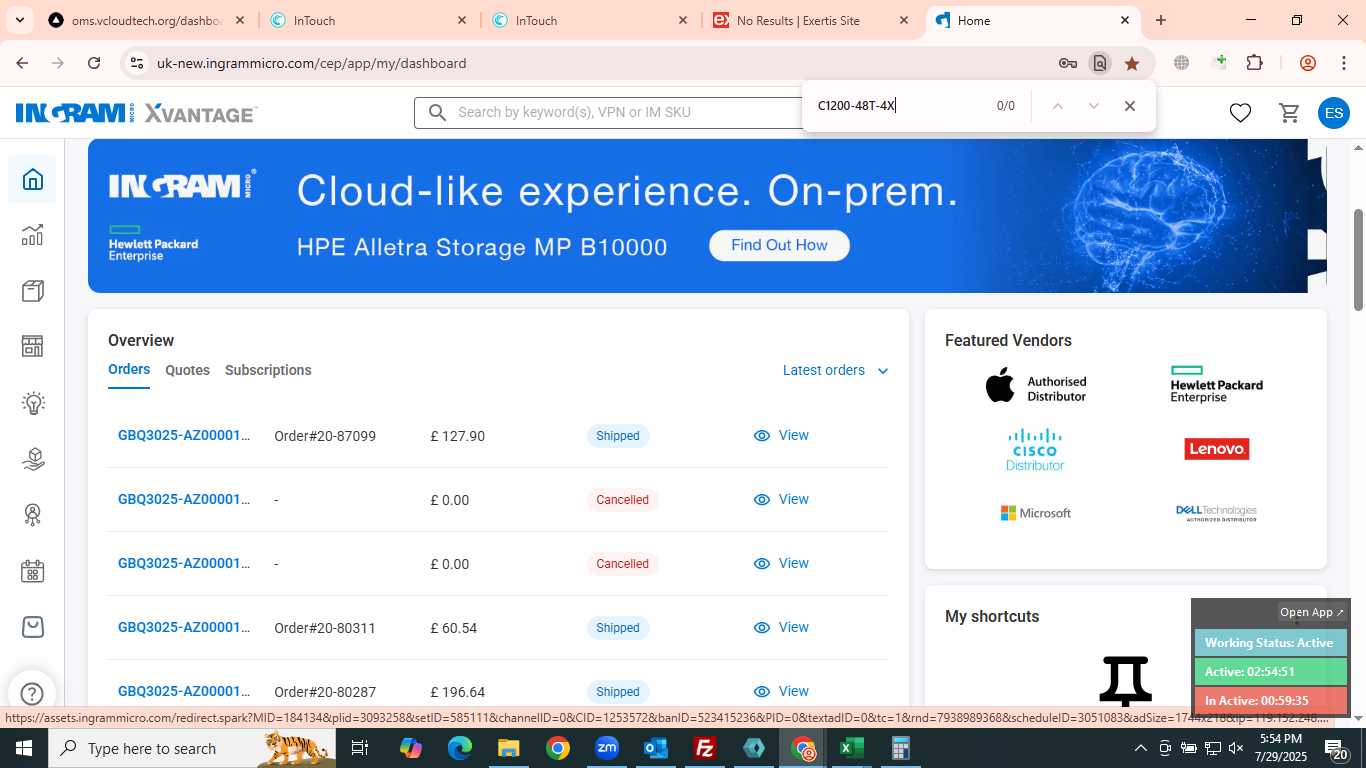Open the Home dashboard sidebar icon
This screenshot has height=768, width=1366.
pos(33,179)
